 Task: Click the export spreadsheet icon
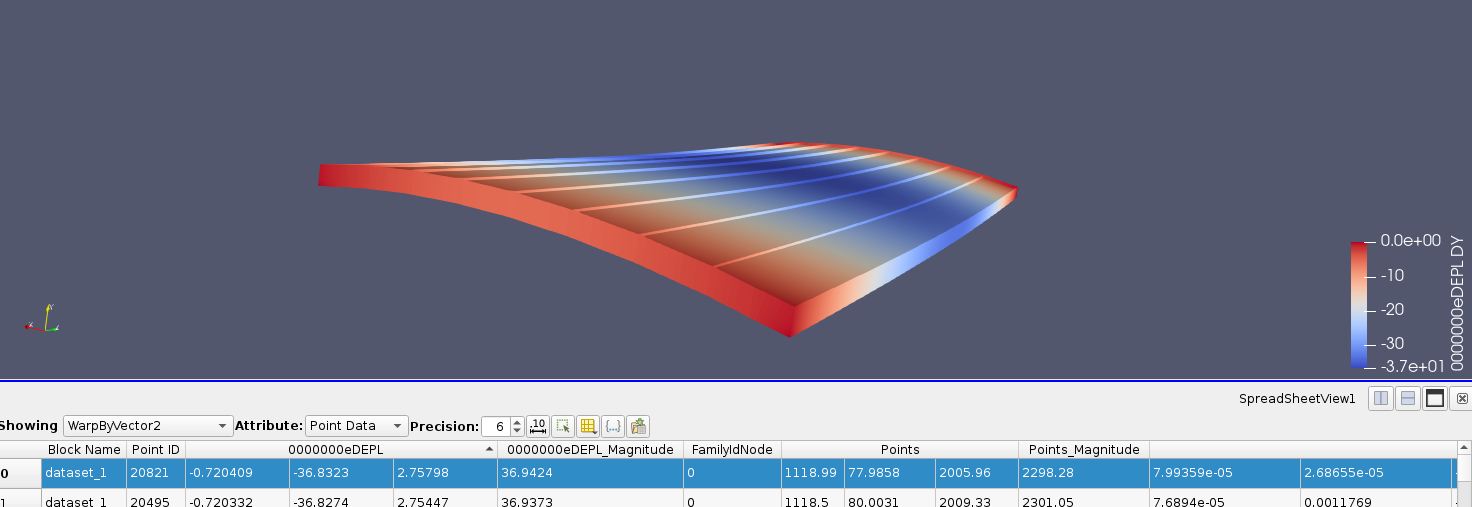pos(638,426)
